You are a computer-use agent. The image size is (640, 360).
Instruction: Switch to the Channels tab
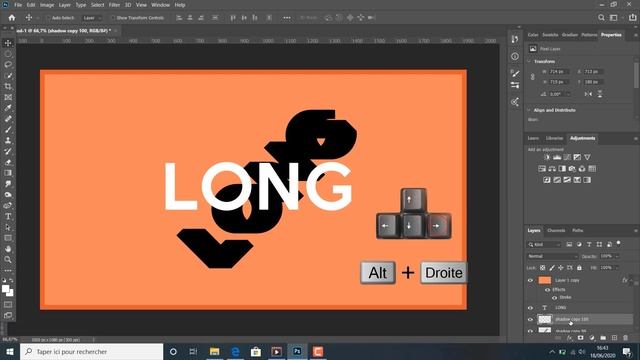[556, 231]
